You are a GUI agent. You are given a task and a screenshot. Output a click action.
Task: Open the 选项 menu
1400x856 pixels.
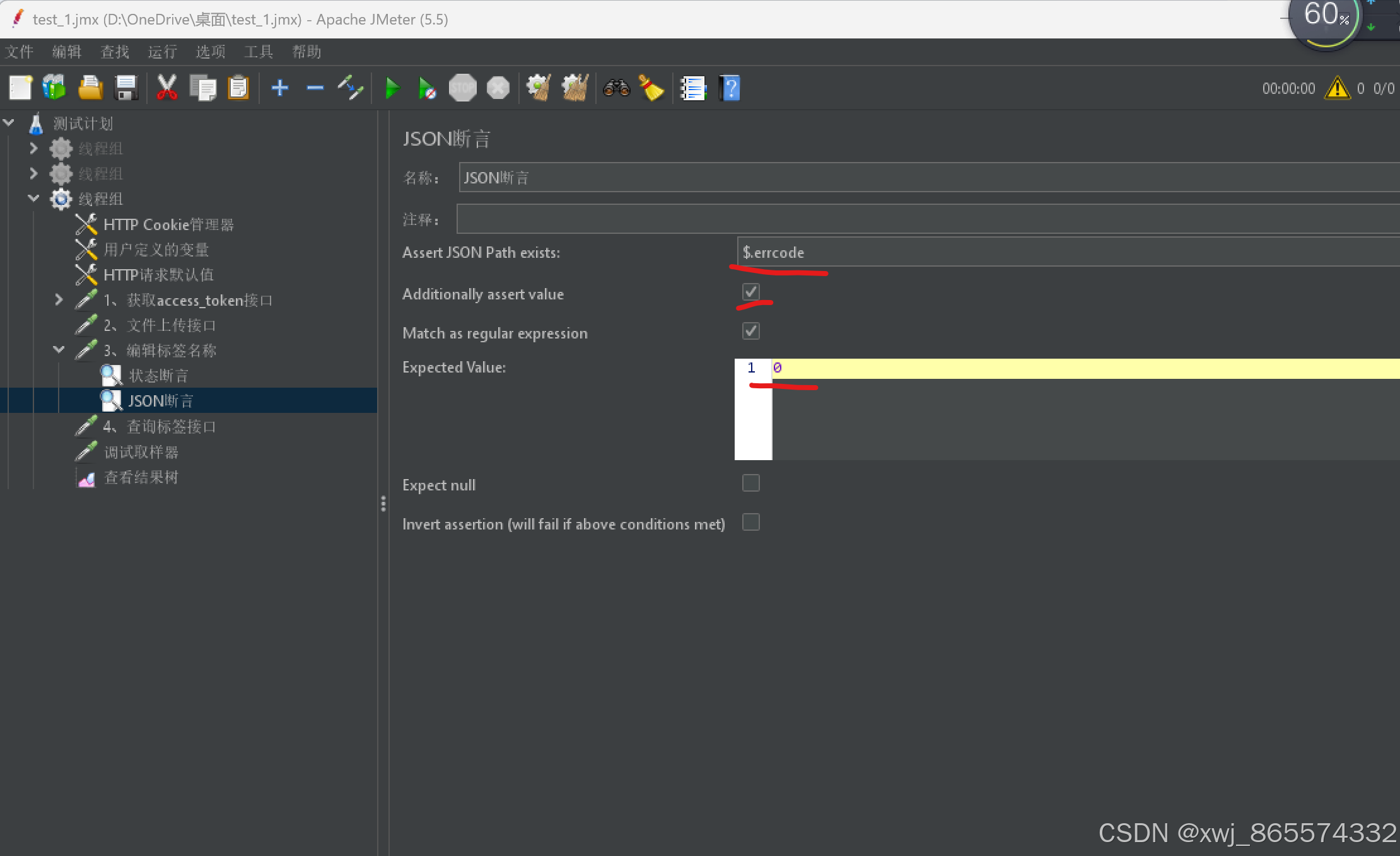pos(210,52)
